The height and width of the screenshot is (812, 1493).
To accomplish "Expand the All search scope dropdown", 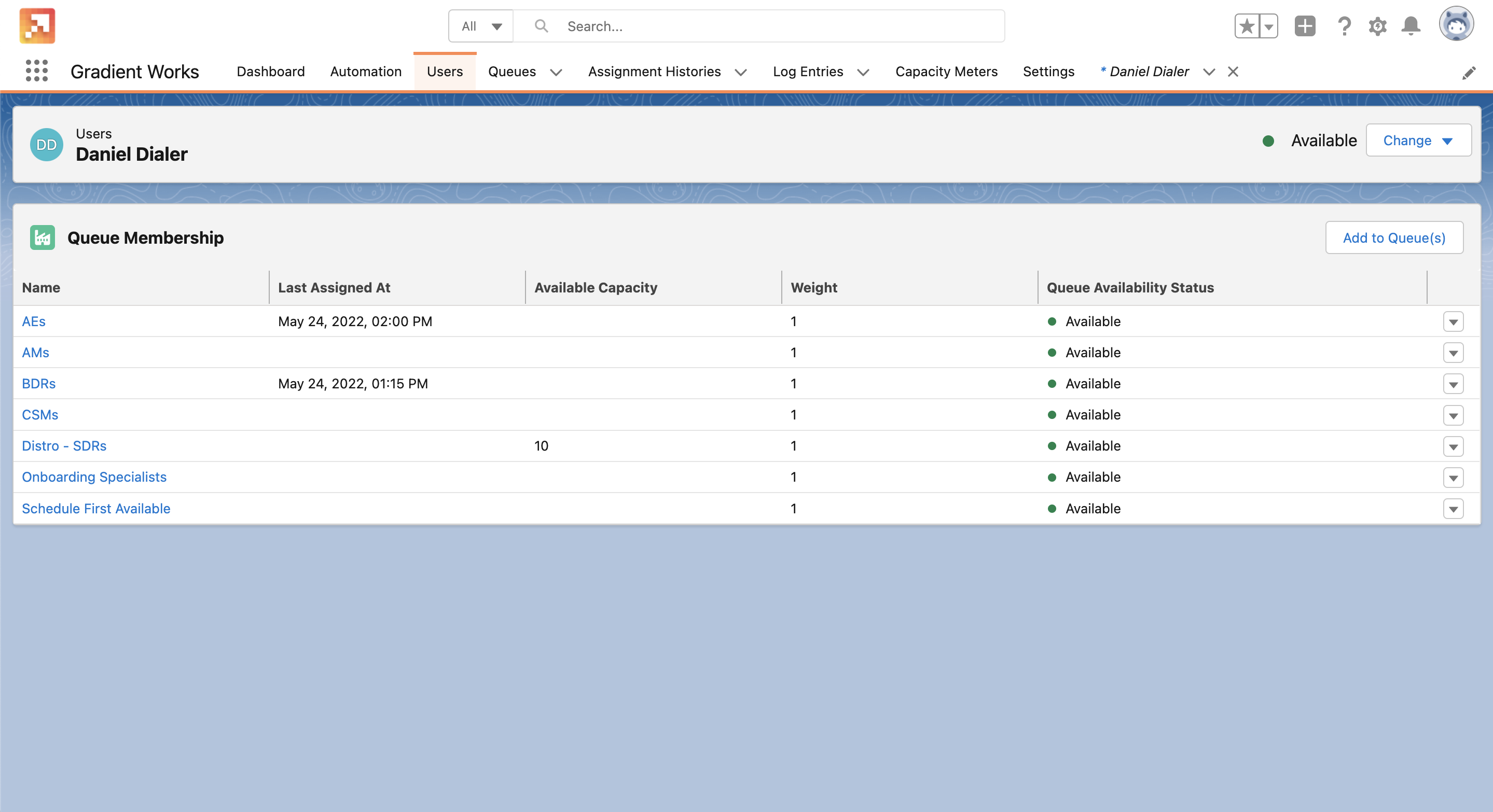I will pos(481,26).
